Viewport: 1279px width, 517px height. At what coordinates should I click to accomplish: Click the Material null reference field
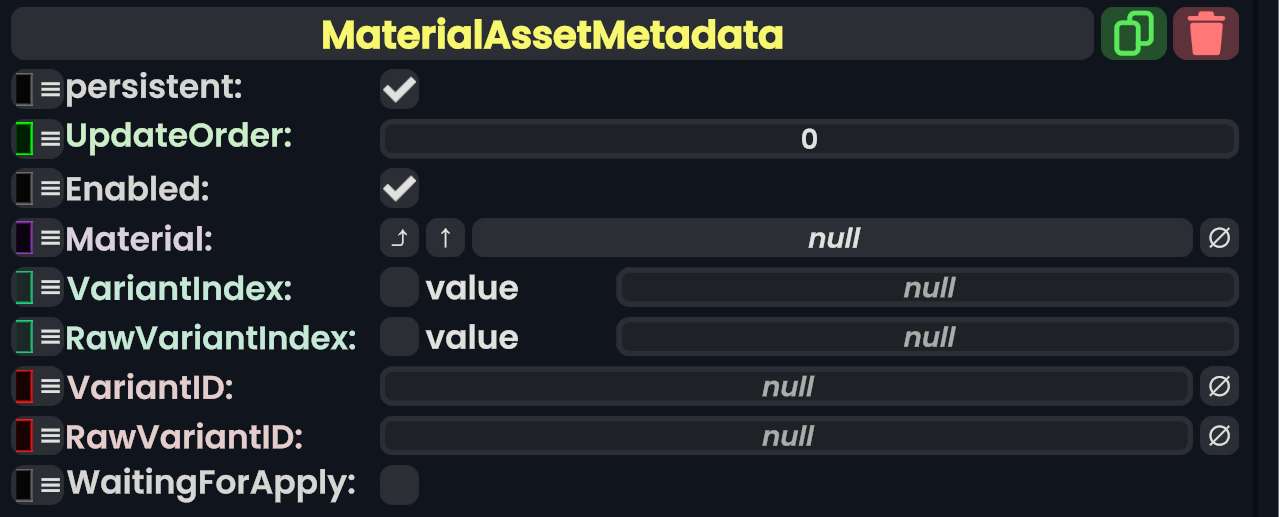tap(832, 238)
